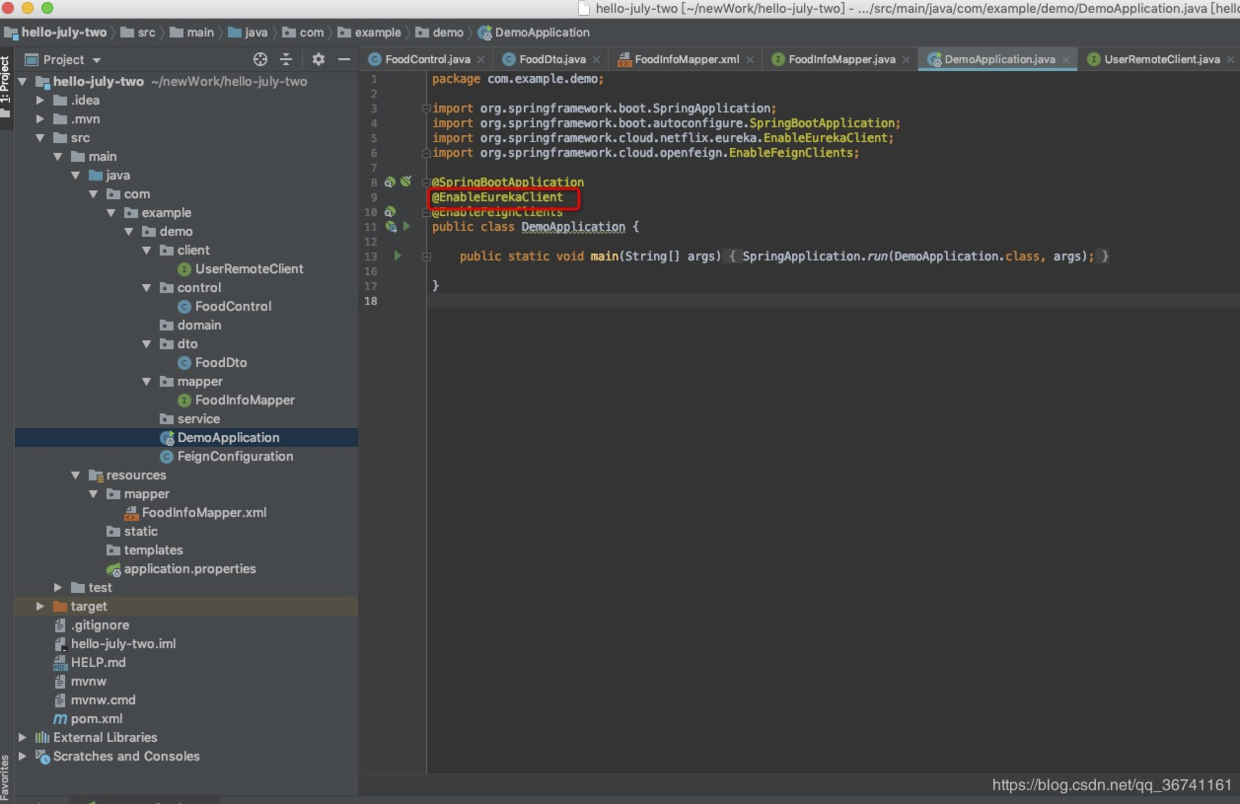Viewport: 1240px width, 804px height.
Task: Switch to the FoodDto.java tab
Action: click(552, 59)
